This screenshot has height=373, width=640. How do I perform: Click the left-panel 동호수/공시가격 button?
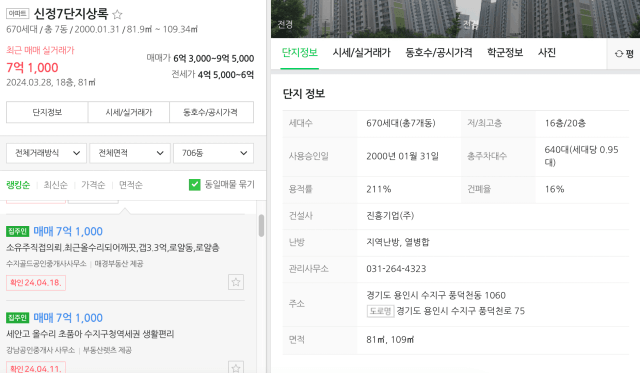(211, 112)
